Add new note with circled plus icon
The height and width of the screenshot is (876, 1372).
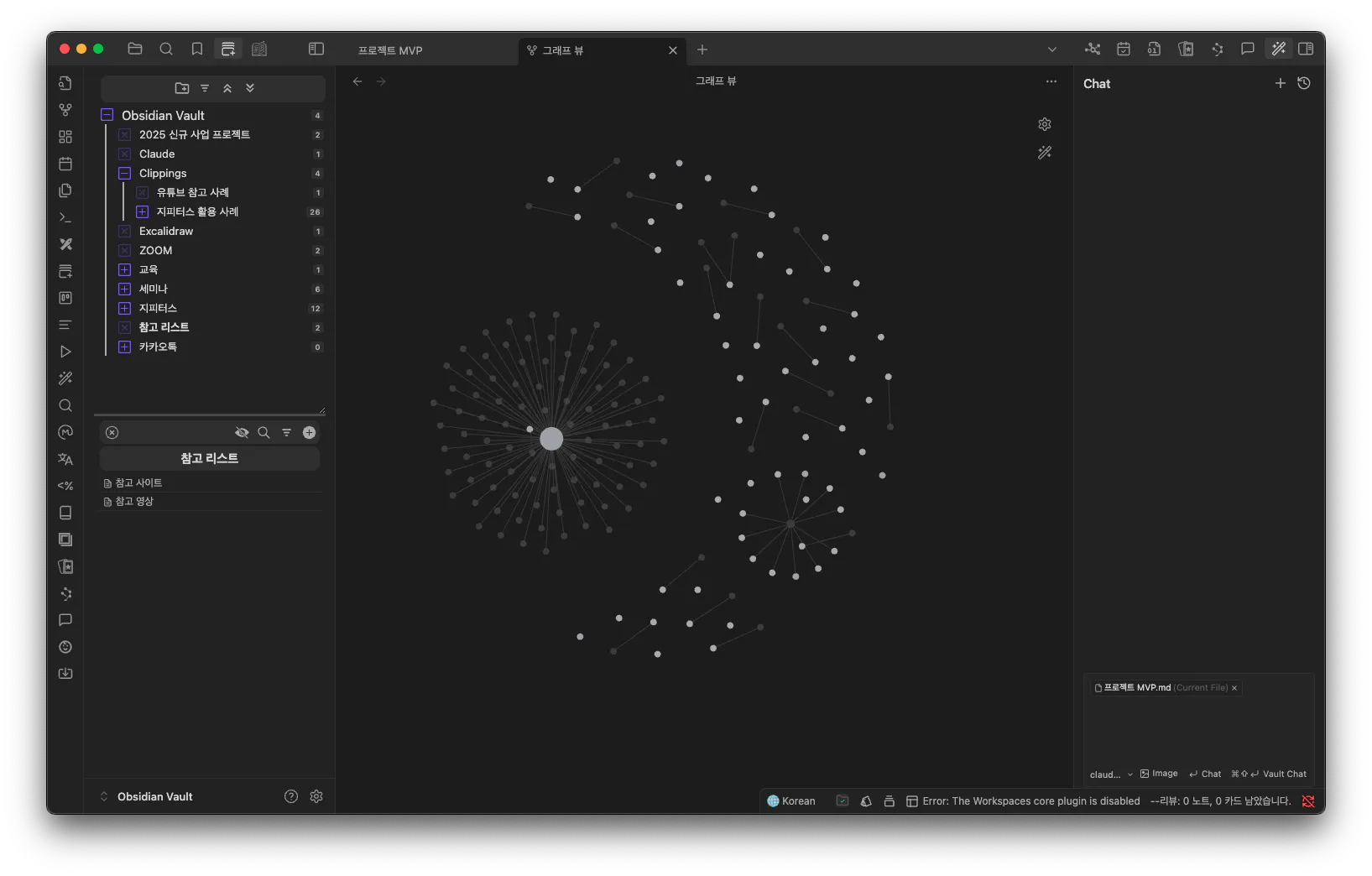pos(309,432)
